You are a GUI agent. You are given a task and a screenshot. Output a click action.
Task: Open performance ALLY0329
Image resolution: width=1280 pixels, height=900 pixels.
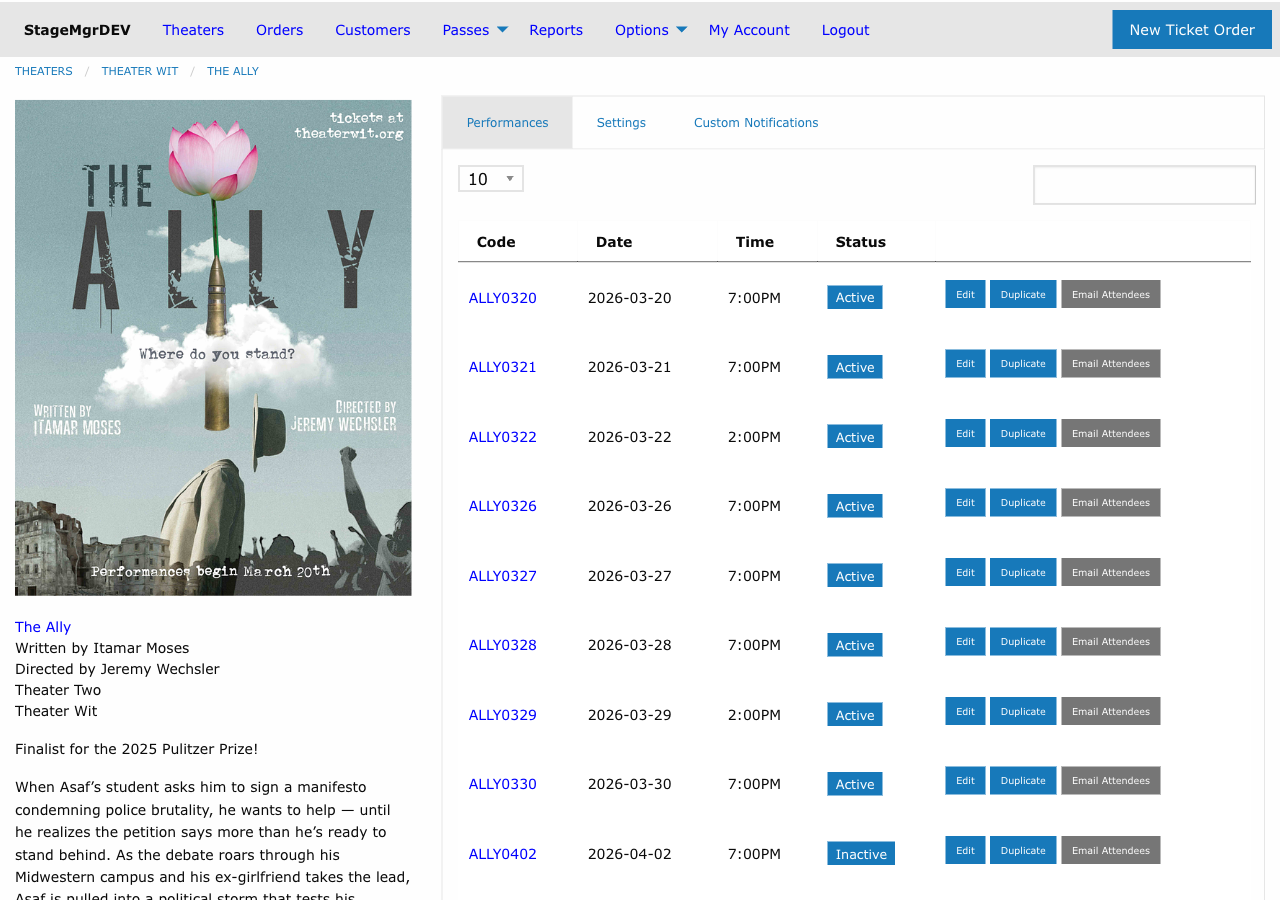point(503,715)
